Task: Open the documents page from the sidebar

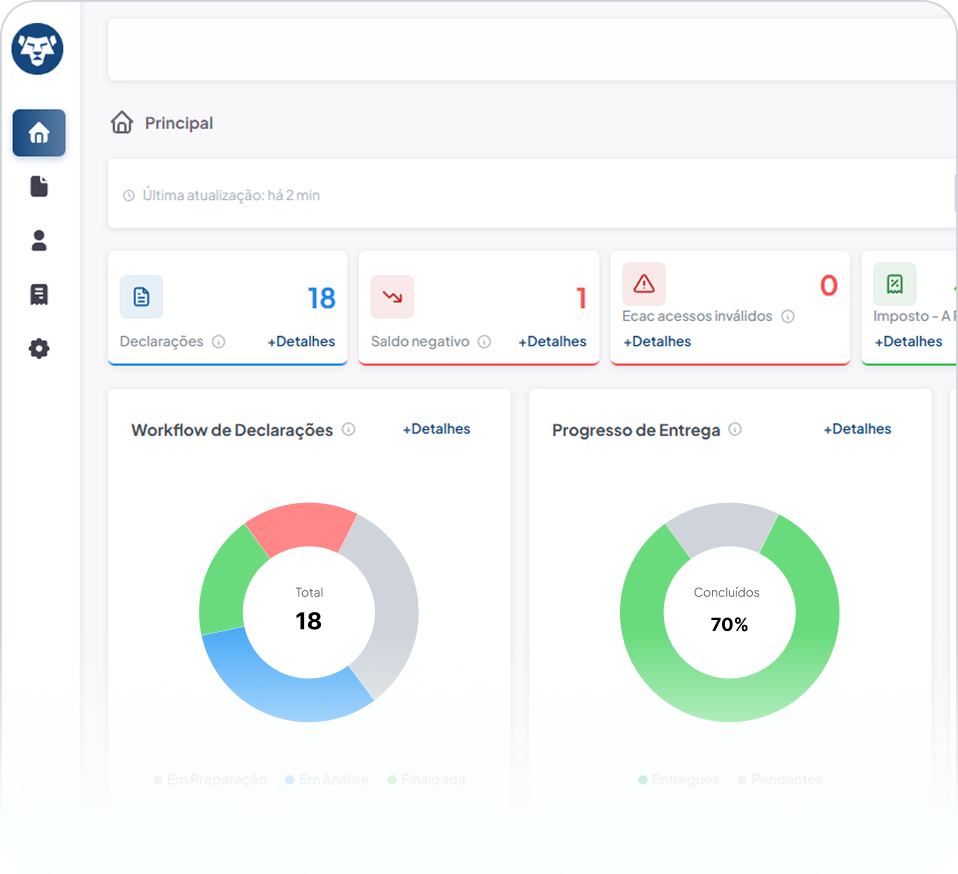Action: pos(39,187)
